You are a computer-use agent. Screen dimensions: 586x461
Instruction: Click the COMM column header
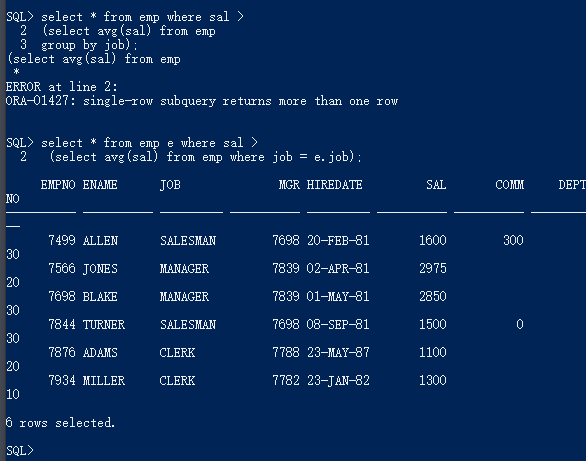[x=509, y=185]
